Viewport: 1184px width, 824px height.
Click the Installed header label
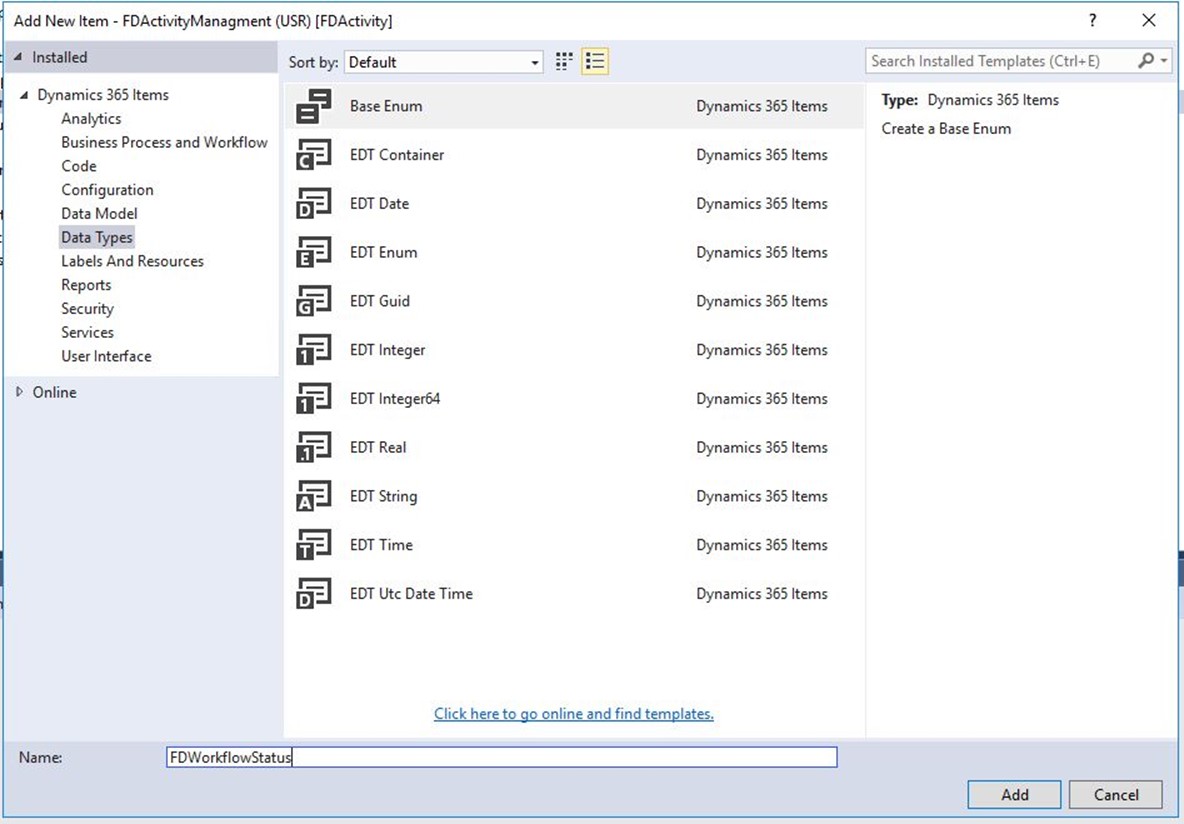(60, 57)
